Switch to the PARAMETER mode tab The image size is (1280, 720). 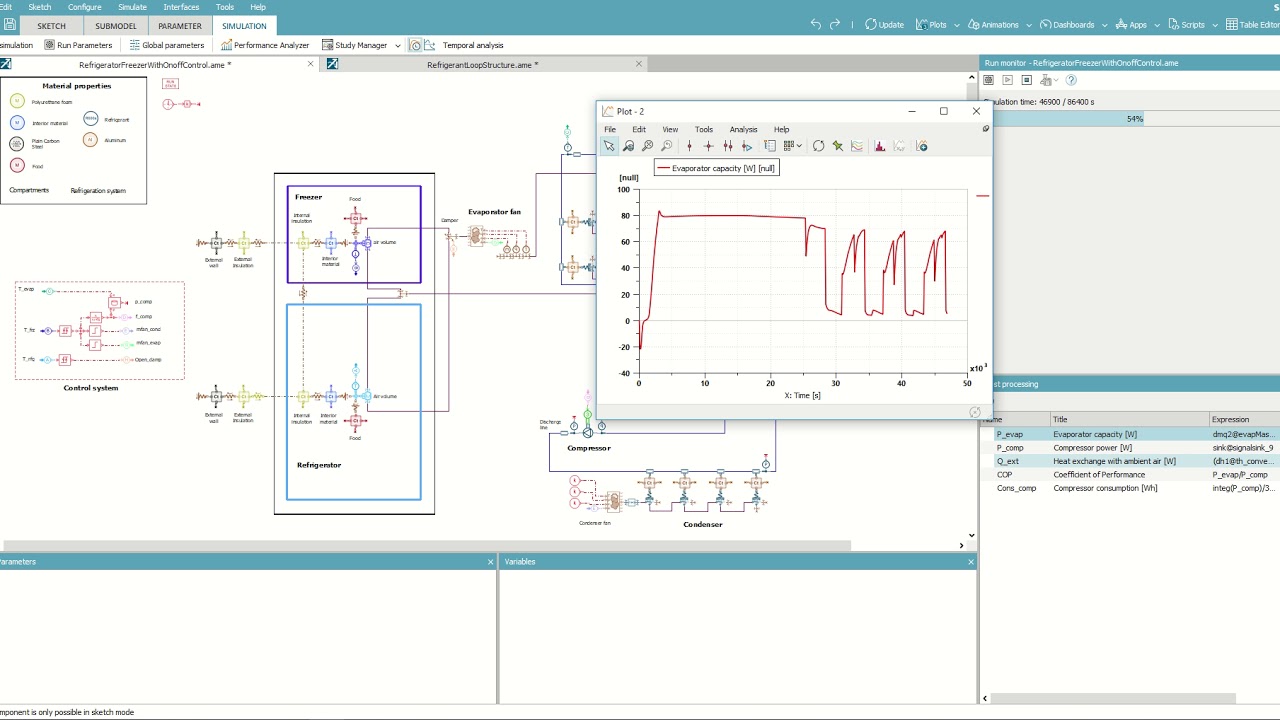pos(180,26)
